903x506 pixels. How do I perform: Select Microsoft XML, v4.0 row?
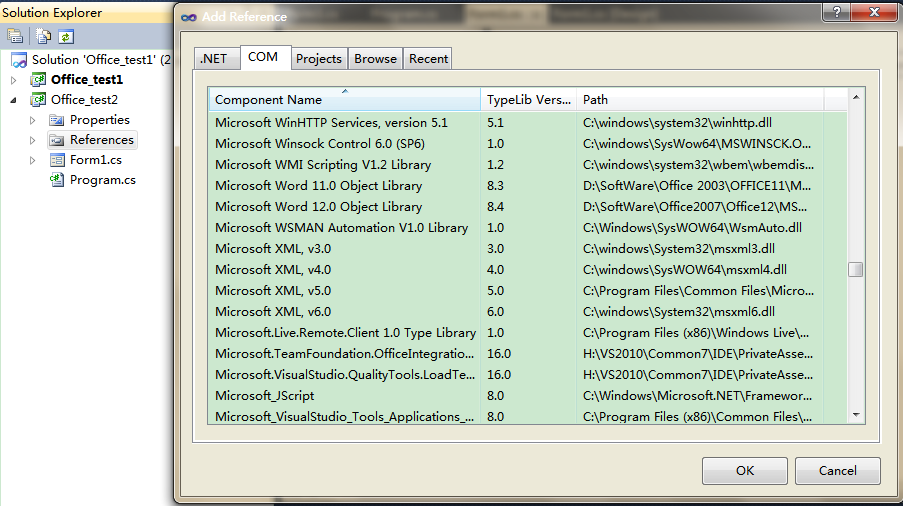point(528,270)
